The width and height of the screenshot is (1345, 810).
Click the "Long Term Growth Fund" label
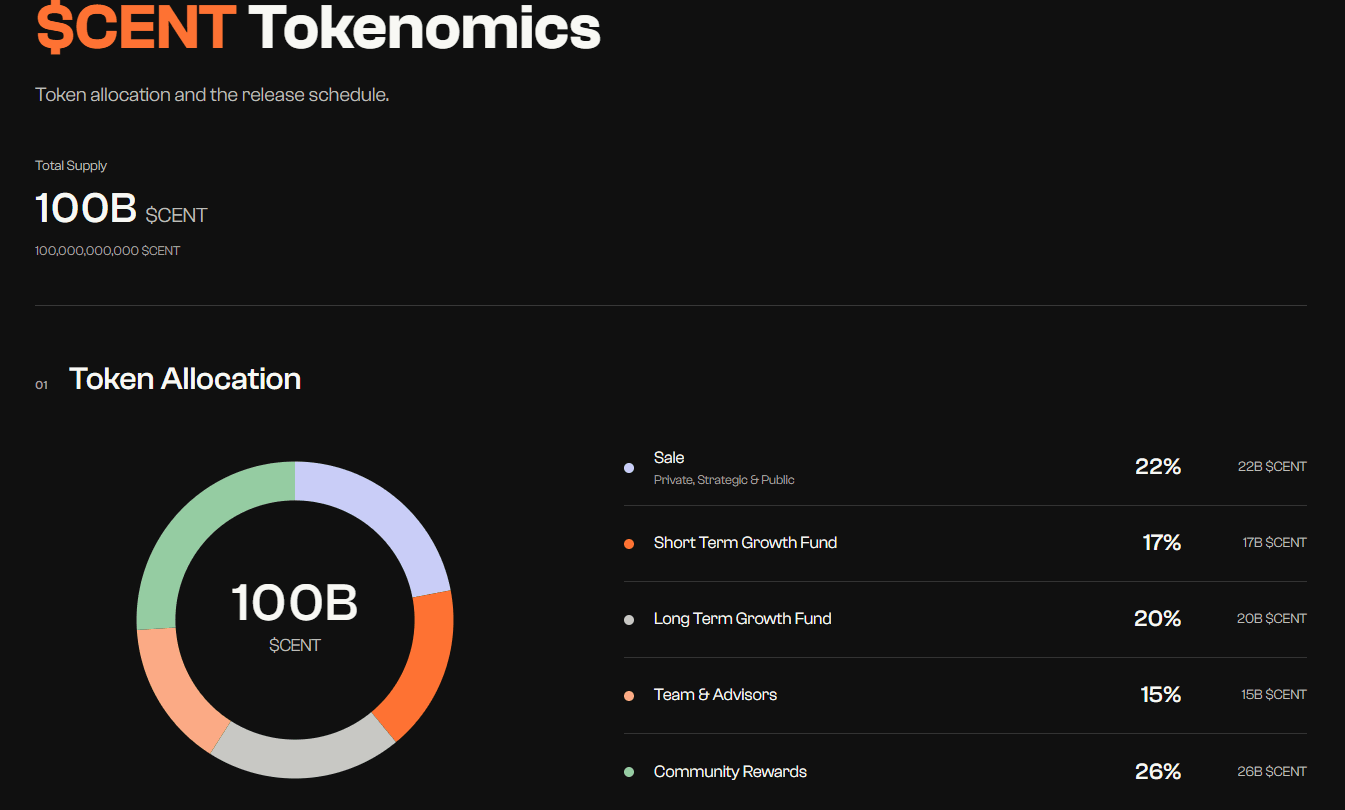742,618
